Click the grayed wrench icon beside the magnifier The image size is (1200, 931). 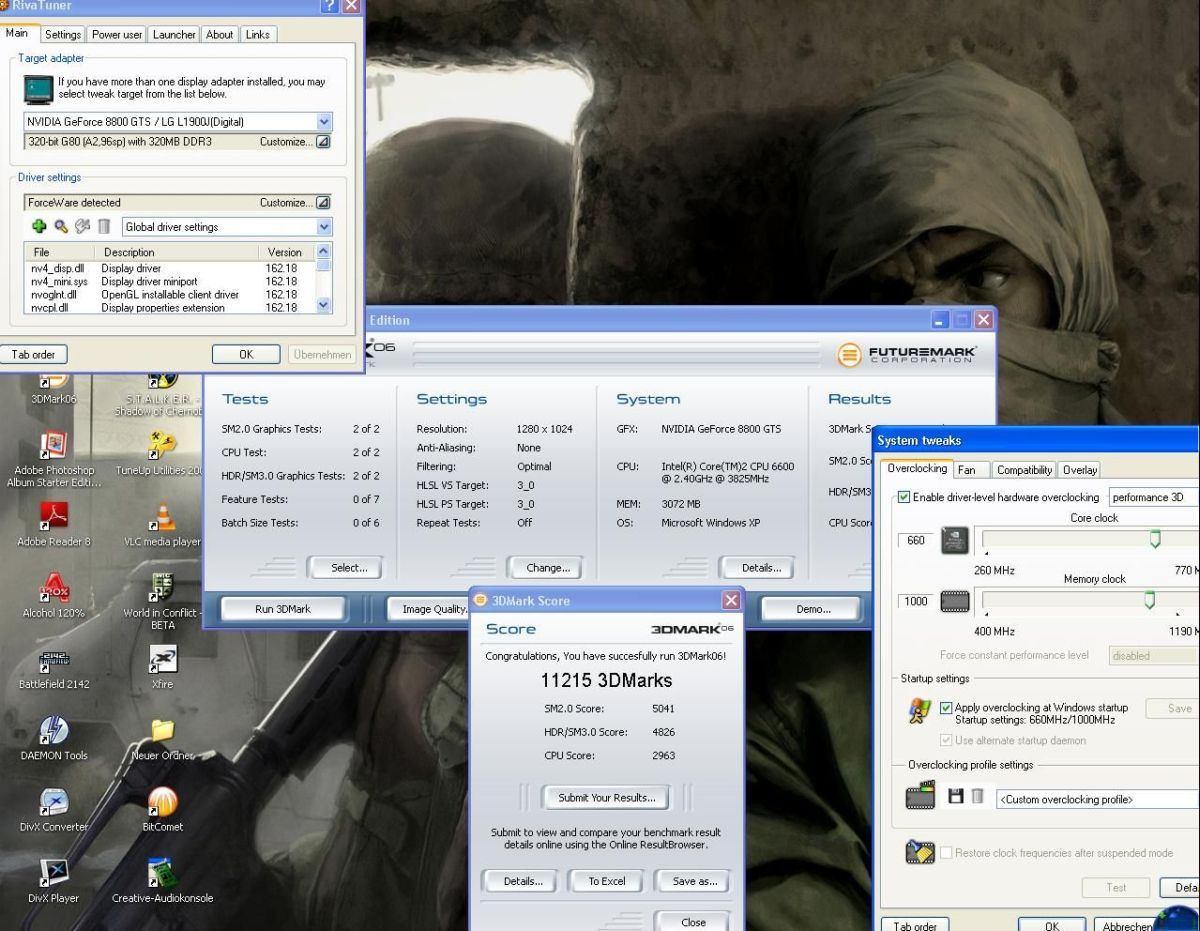[82, 227]
